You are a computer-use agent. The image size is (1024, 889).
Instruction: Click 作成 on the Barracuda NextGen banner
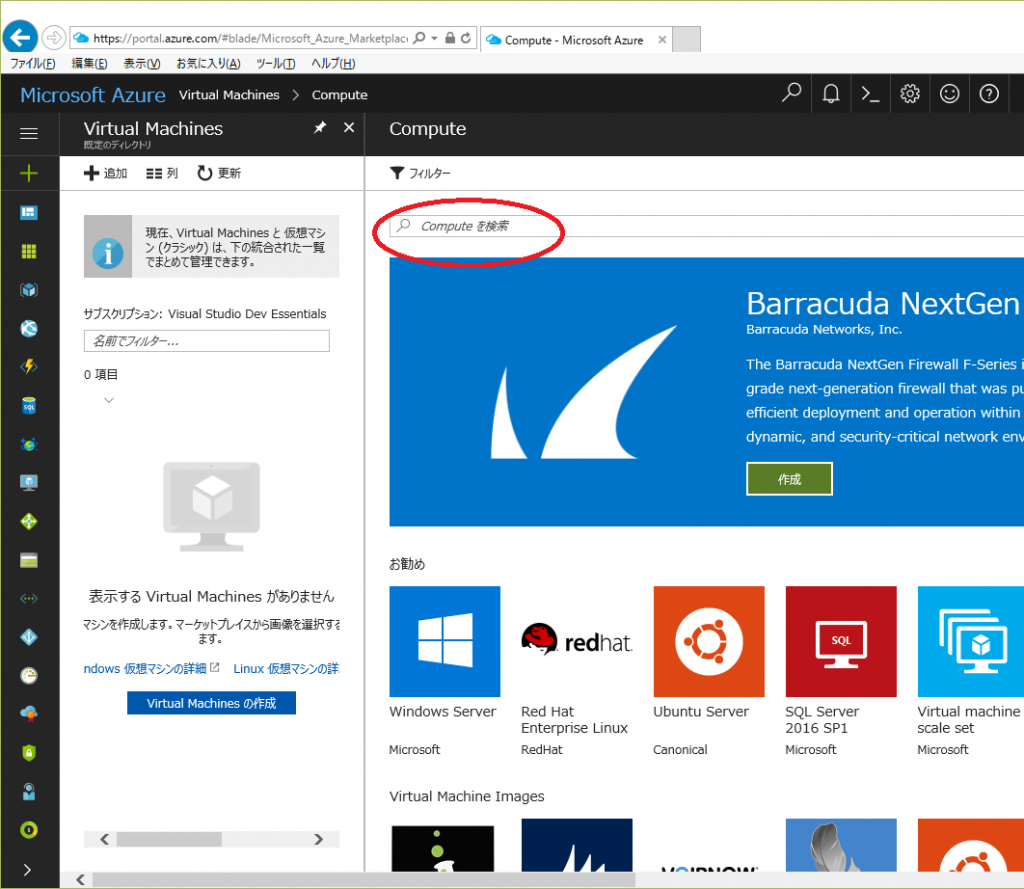pyautogui.click(x=789, y=479)
